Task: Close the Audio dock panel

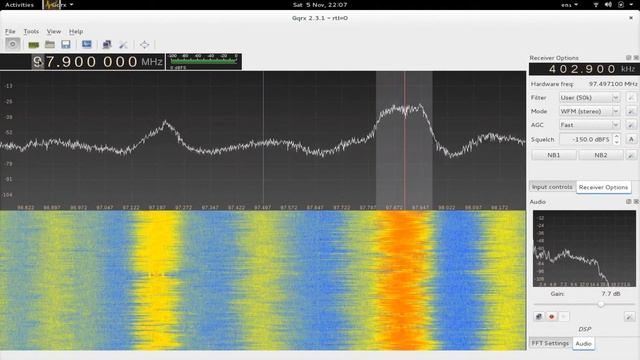Action: [x=636, y=202]
